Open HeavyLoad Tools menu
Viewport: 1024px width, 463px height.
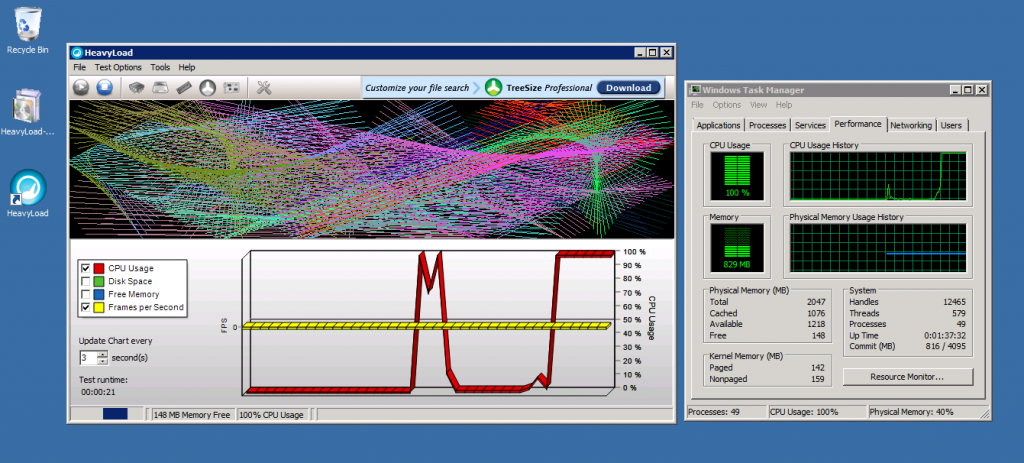pos(160,67)
